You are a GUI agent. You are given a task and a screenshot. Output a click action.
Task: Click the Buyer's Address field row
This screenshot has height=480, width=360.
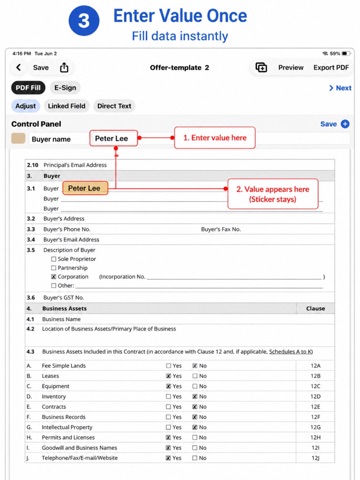(x=180, y=219)
